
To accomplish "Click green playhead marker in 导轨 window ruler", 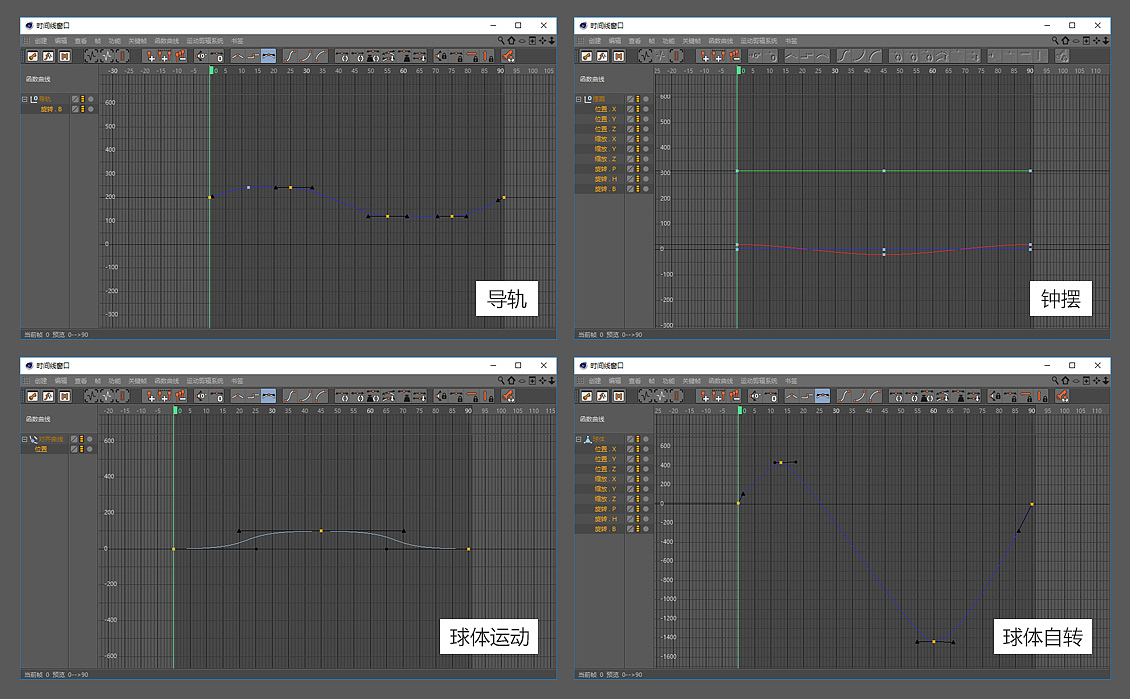I will [211, 71].
